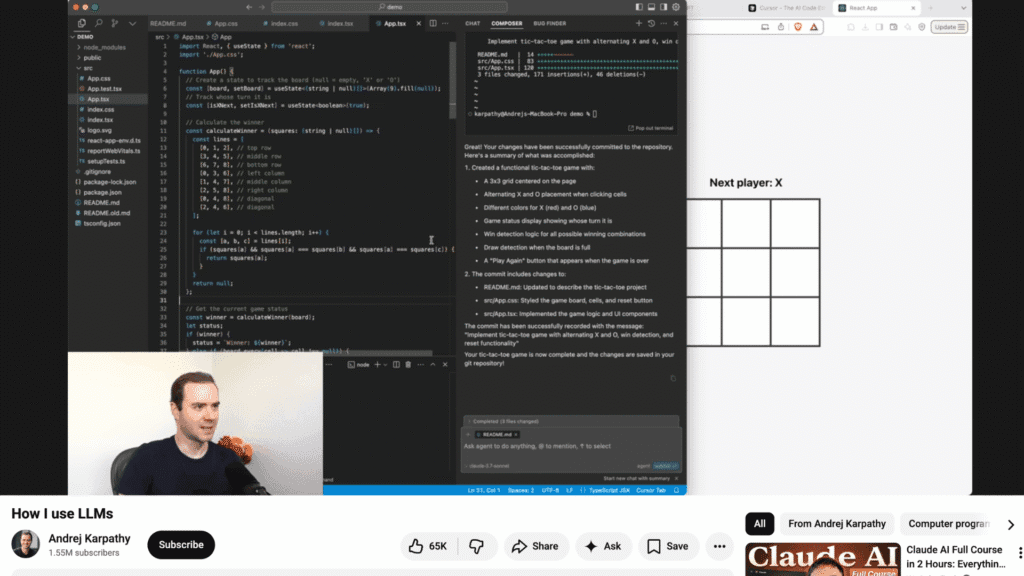Close the App.tsx editor tab
The width and height of the screenshot is (1024, 576).
point(419,24)
